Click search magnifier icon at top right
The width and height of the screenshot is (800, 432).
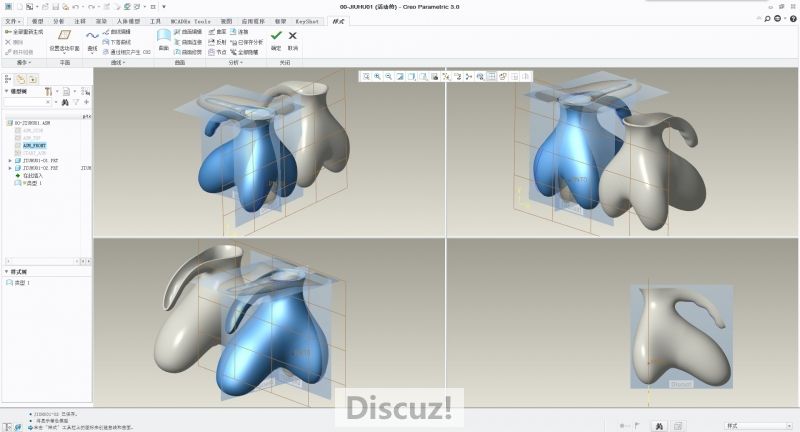[x=767, y=19]
